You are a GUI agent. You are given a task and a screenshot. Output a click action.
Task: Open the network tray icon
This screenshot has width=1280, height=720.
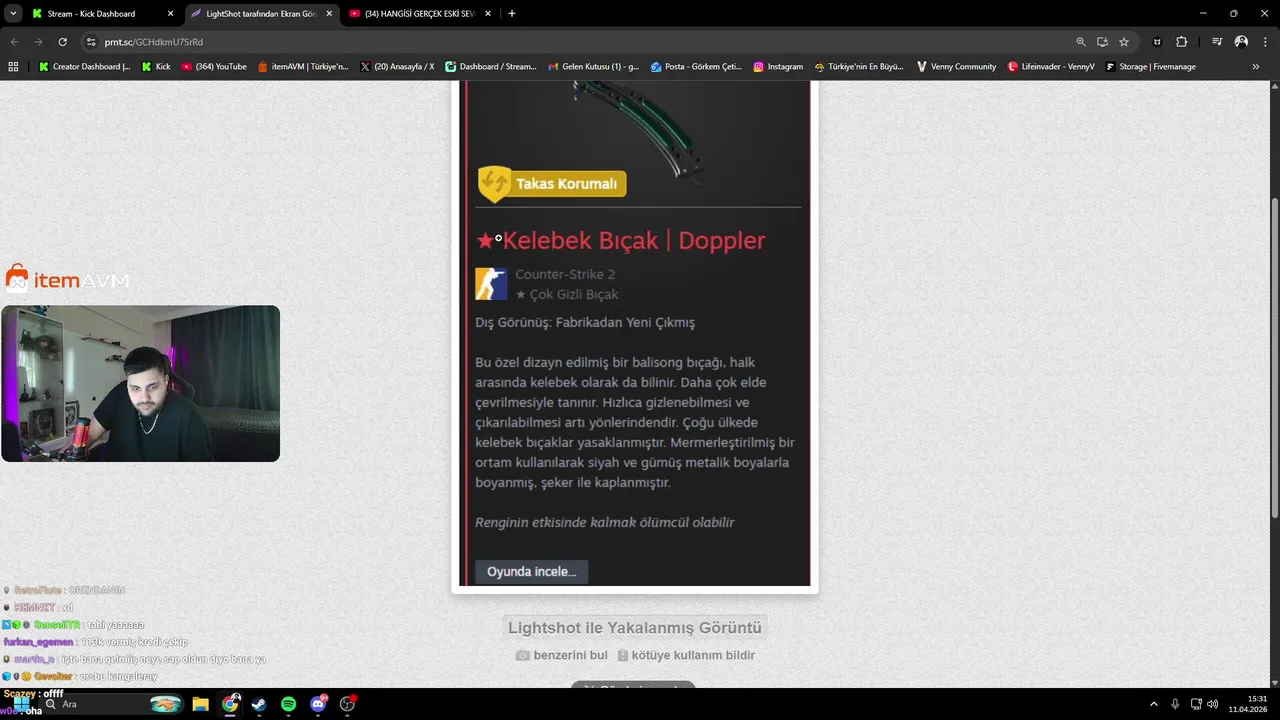1197,704
